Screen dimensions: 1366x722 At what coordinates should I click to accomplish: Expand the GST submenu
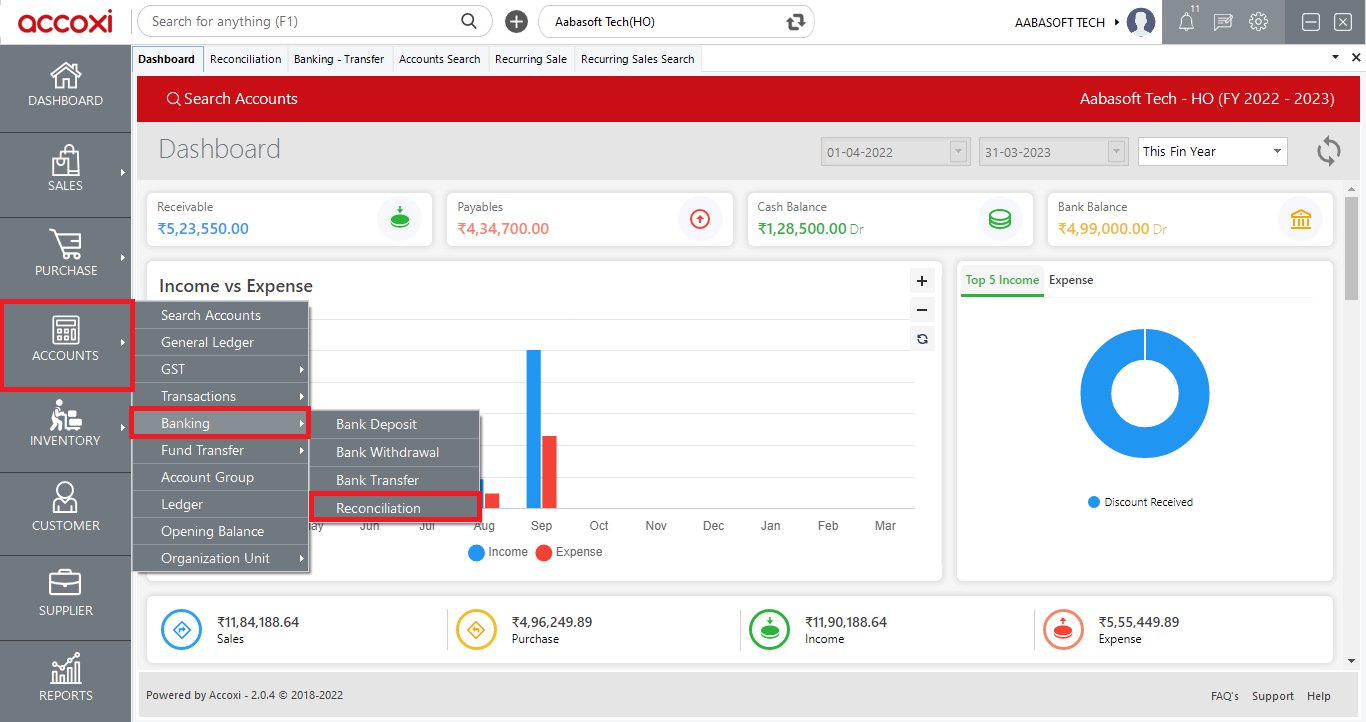point(220,369)
